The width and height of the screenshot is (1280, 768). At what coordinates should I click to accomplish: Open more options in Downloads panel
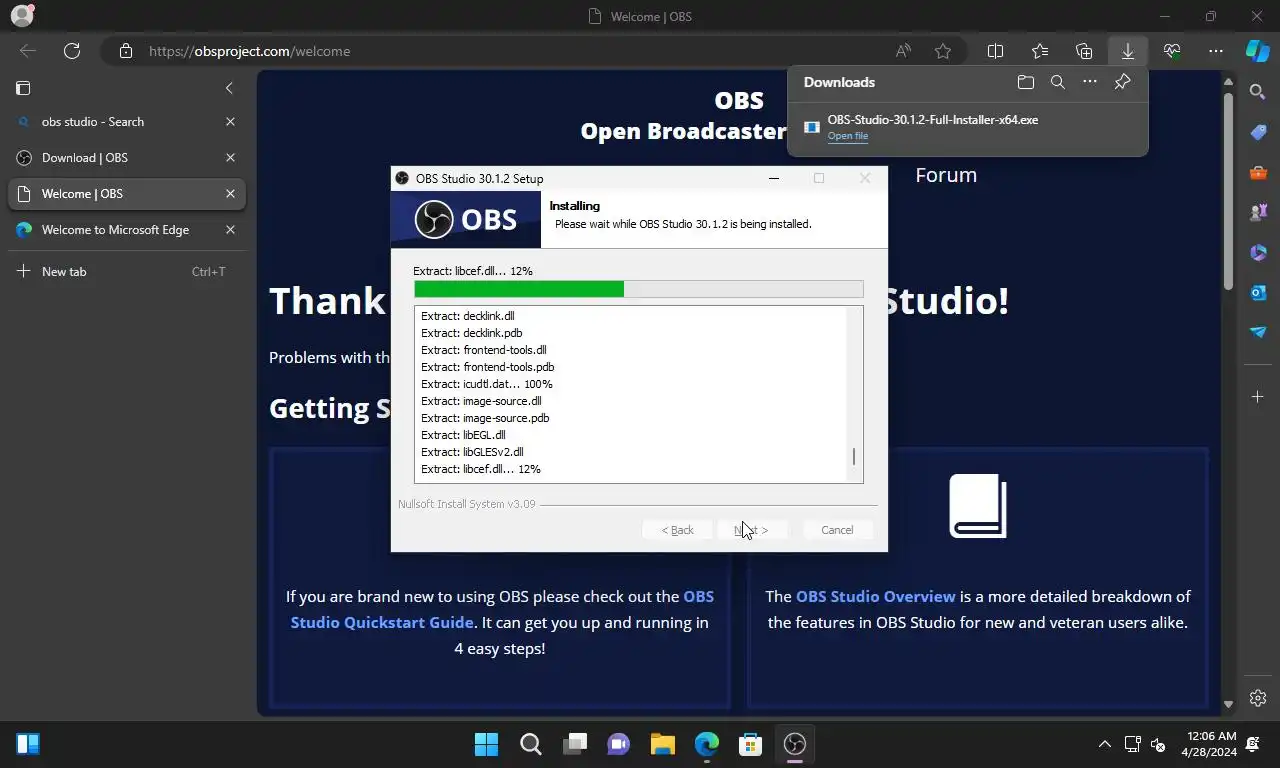[x=1090, y=82]
